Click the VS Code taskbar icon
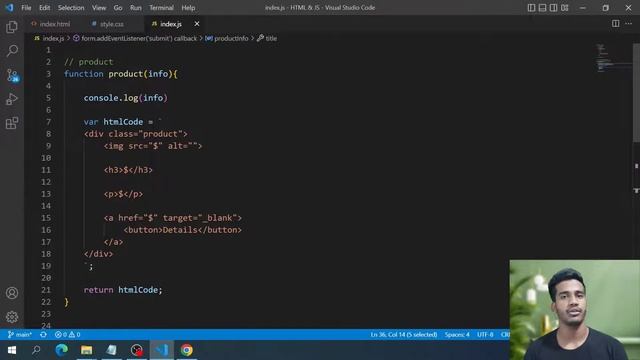 [x=162, y=350]
